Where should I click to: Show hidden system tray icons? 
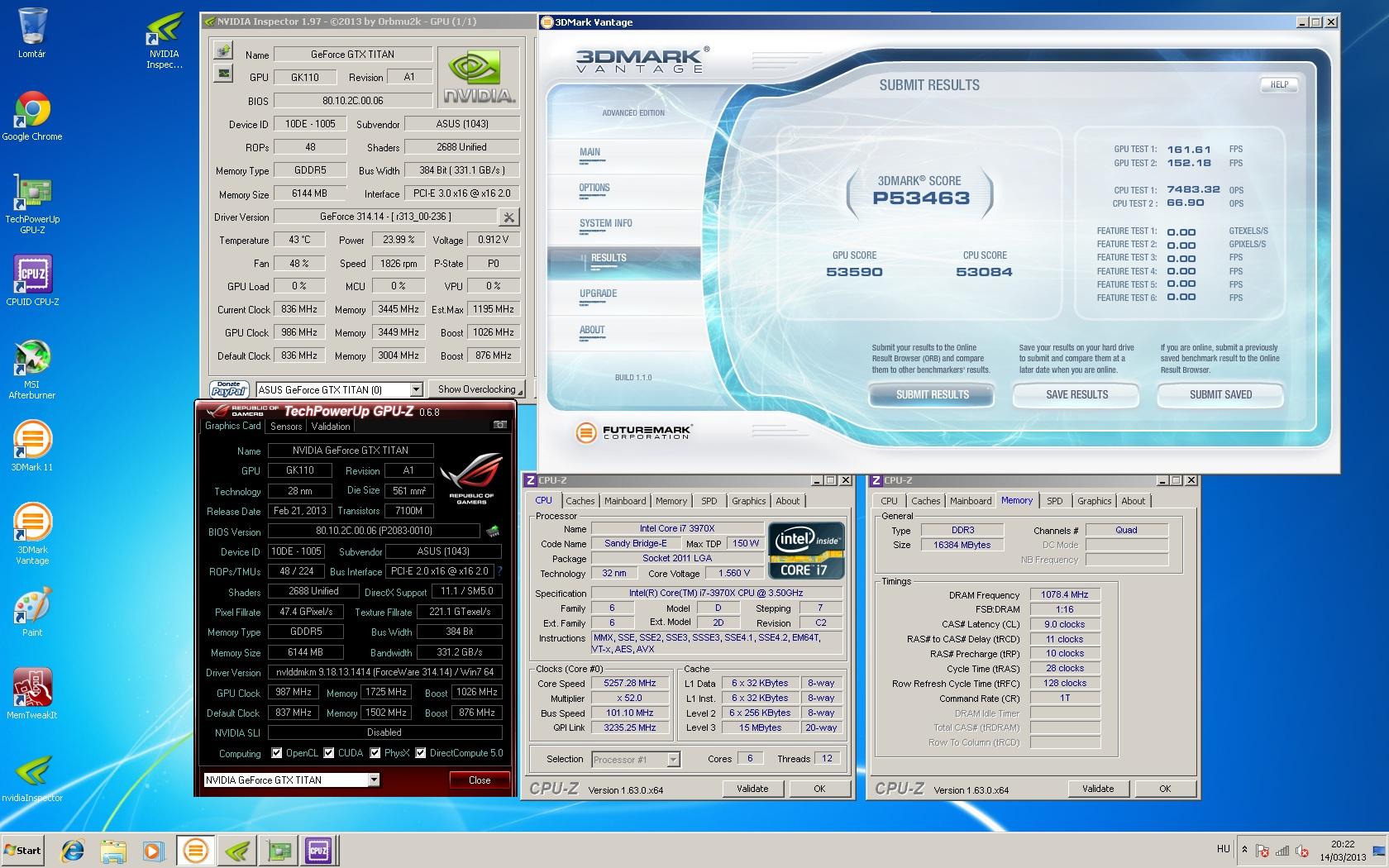pyautogui.click(x=1245, y=849)
